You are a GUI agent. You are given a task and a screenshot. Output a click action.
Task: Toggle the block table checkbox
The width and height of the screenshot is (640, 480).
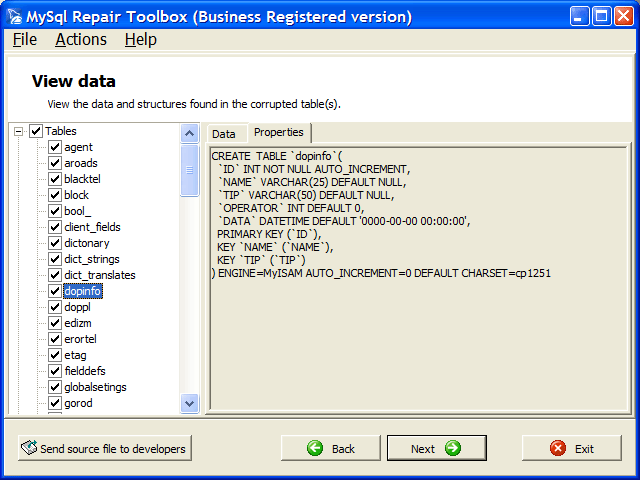[x=55, y=195]
